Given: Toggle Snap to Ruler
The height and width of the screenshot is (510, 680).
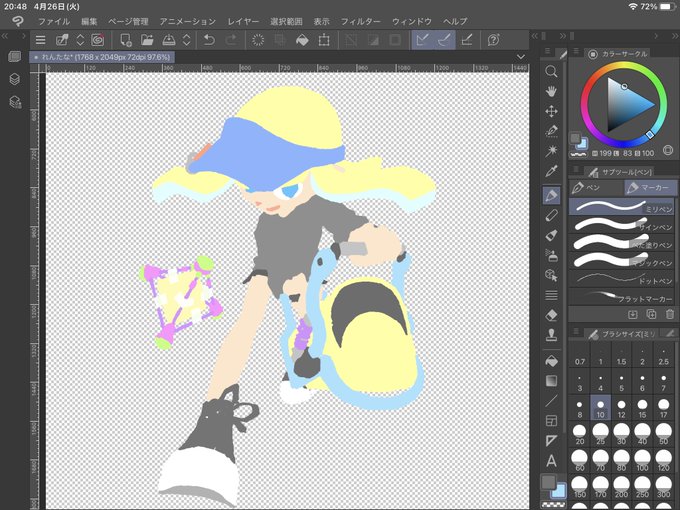Looking at the screenshot, I should 422,40.
